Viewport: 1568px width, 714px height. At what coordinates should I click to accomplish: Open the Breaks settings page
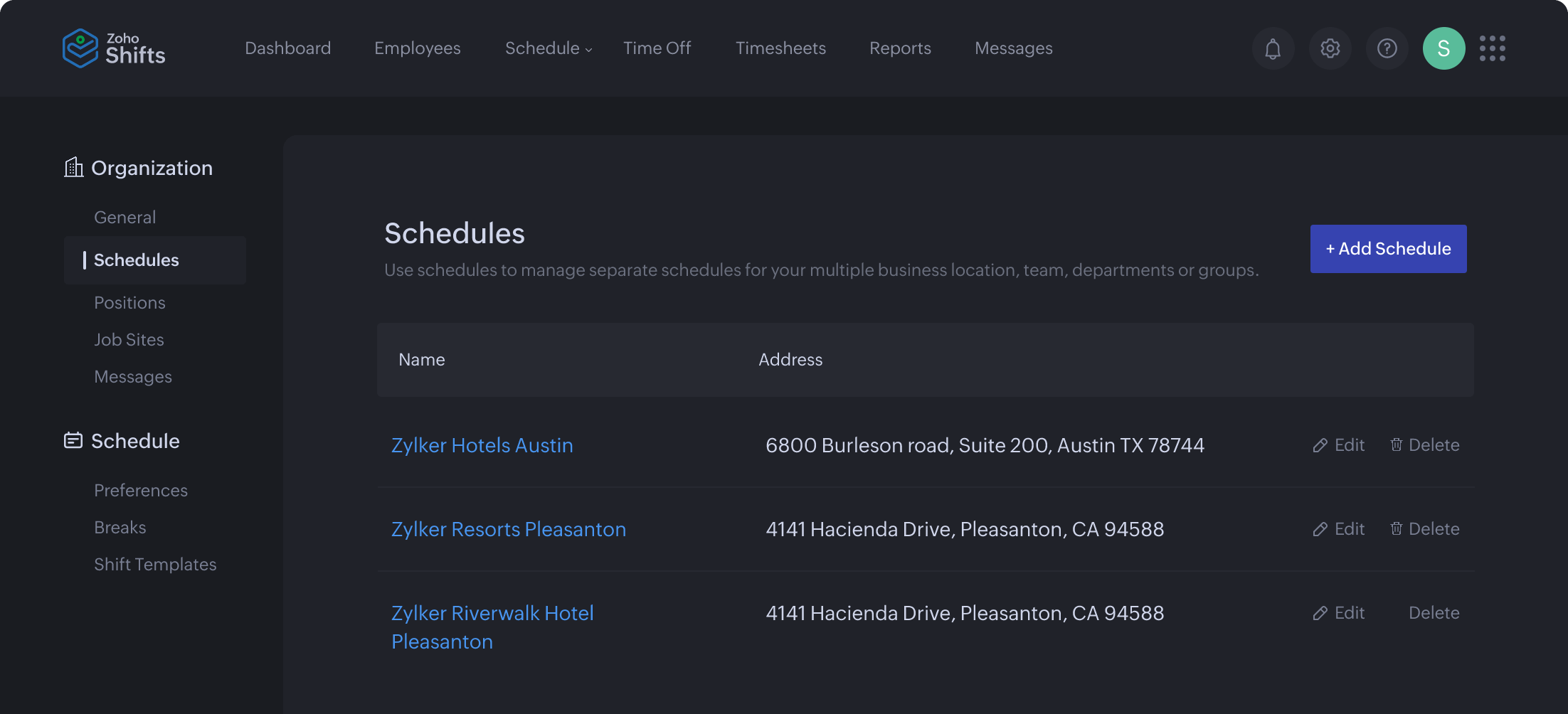(x=120, y=527)
